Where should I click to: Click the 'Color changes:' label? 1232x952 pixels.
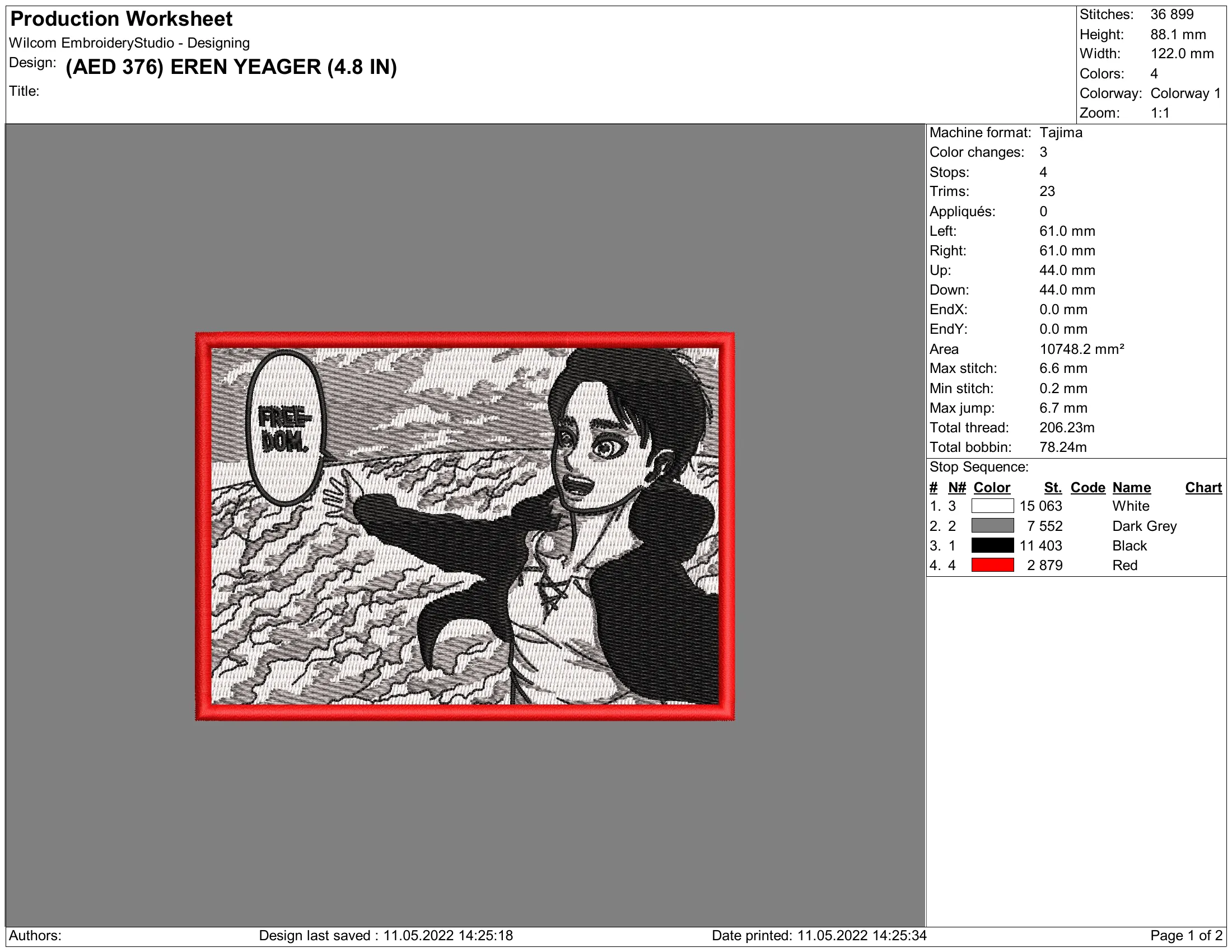(977, 152)
